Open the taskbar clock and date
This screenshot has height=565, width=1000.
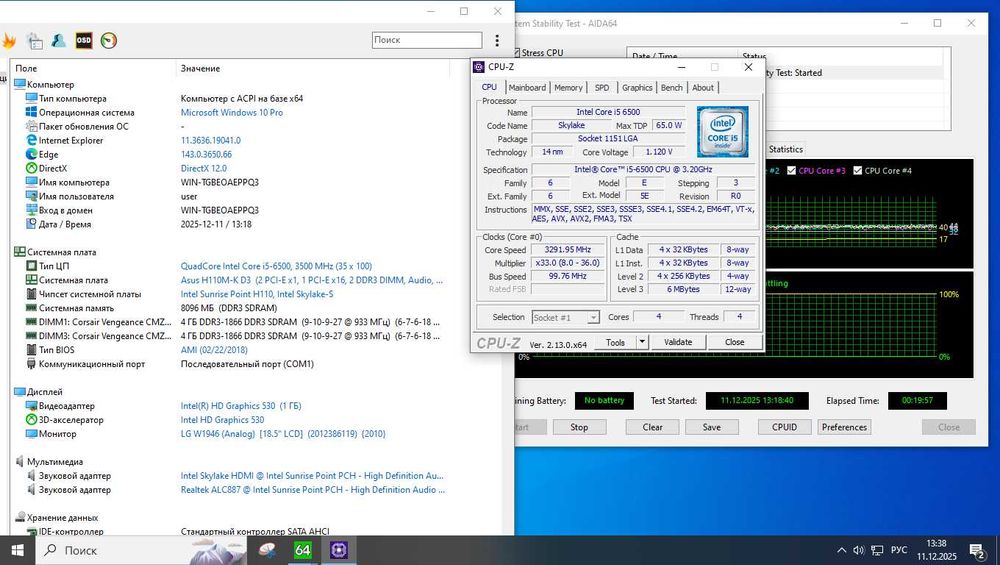937,550
